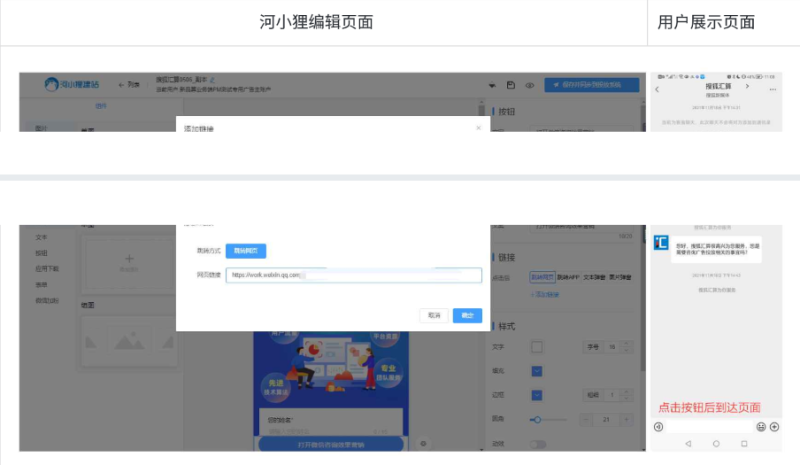
Task: Click the 河小狸建站 logo
Action: pos(72,84)
